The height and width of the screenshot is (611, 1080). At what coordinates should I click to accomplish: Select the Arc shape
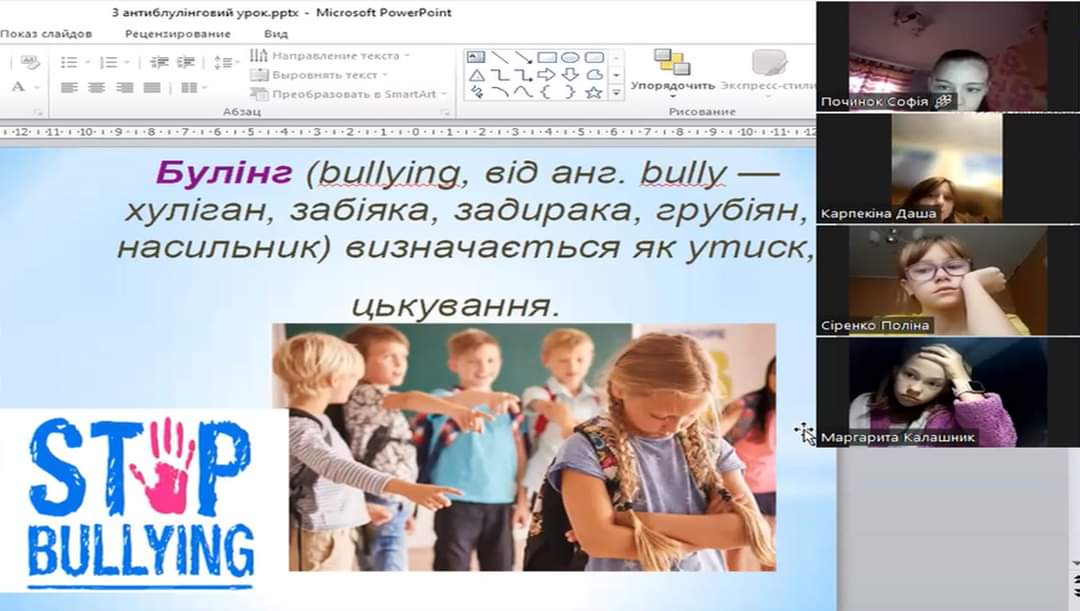coord(499,92)
